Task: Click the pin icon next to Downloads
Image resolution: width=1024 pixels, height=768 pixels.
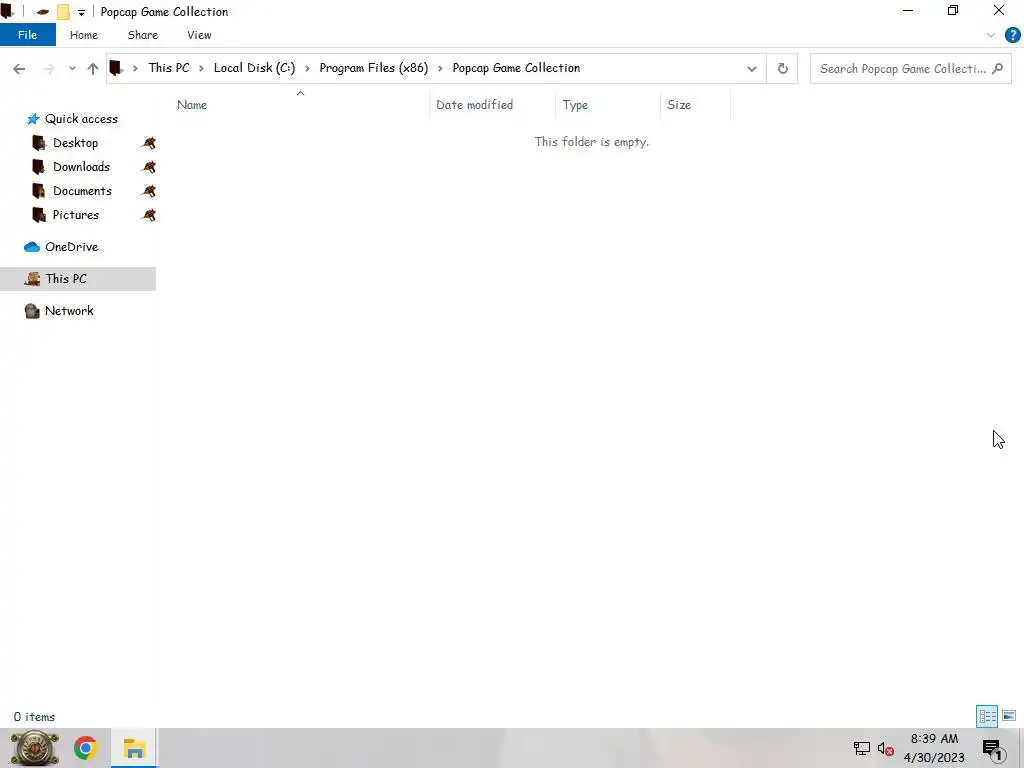Action: pos(149,167)
